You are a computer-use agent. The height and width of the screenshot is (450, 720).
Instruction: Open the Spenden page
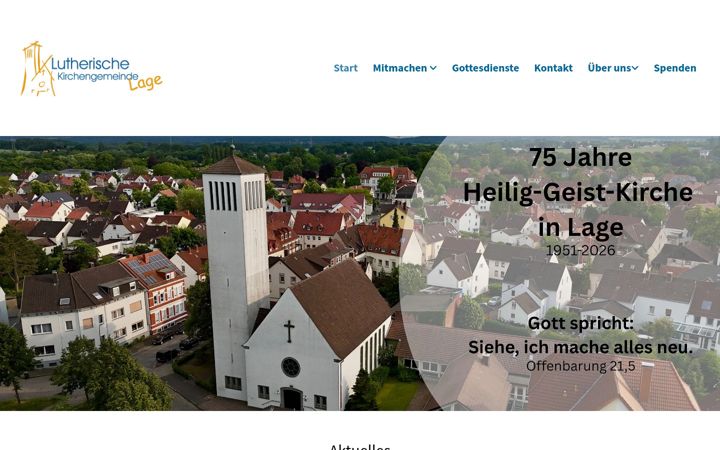tap(675, 68)
